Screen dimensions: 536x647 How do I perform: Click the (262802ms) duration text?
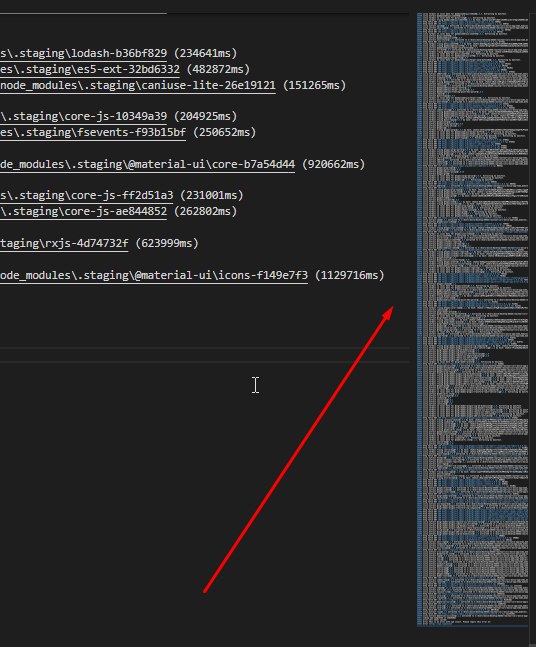205,211
